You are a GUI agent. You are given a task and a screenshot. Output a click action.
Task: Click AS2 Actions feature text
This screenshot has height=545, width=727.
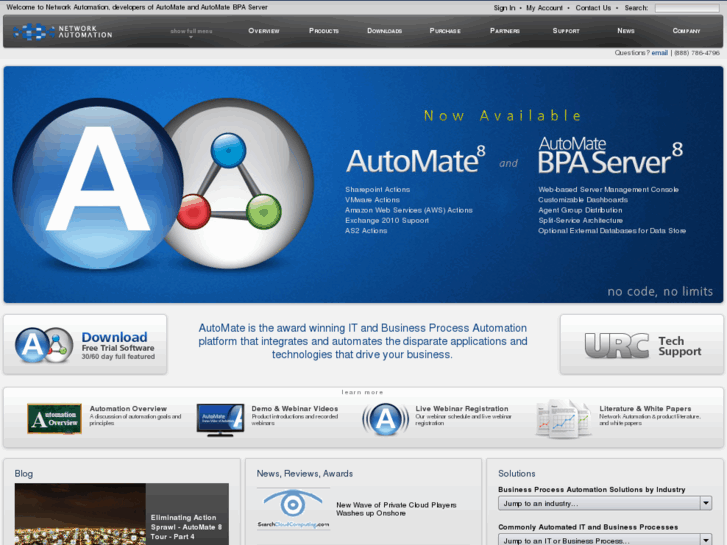[x=366, y=231]
